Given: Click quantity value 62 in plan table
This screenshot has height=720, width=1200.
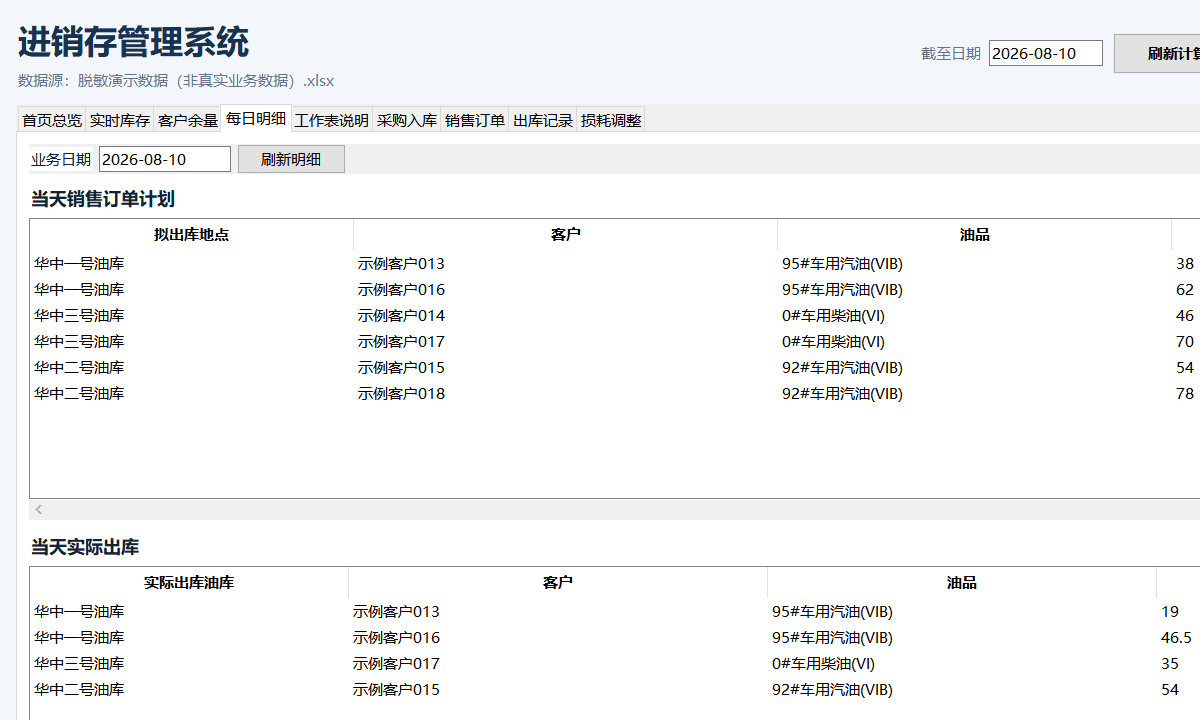Looking at the screenshot, I should click(x=1185, y=290).
